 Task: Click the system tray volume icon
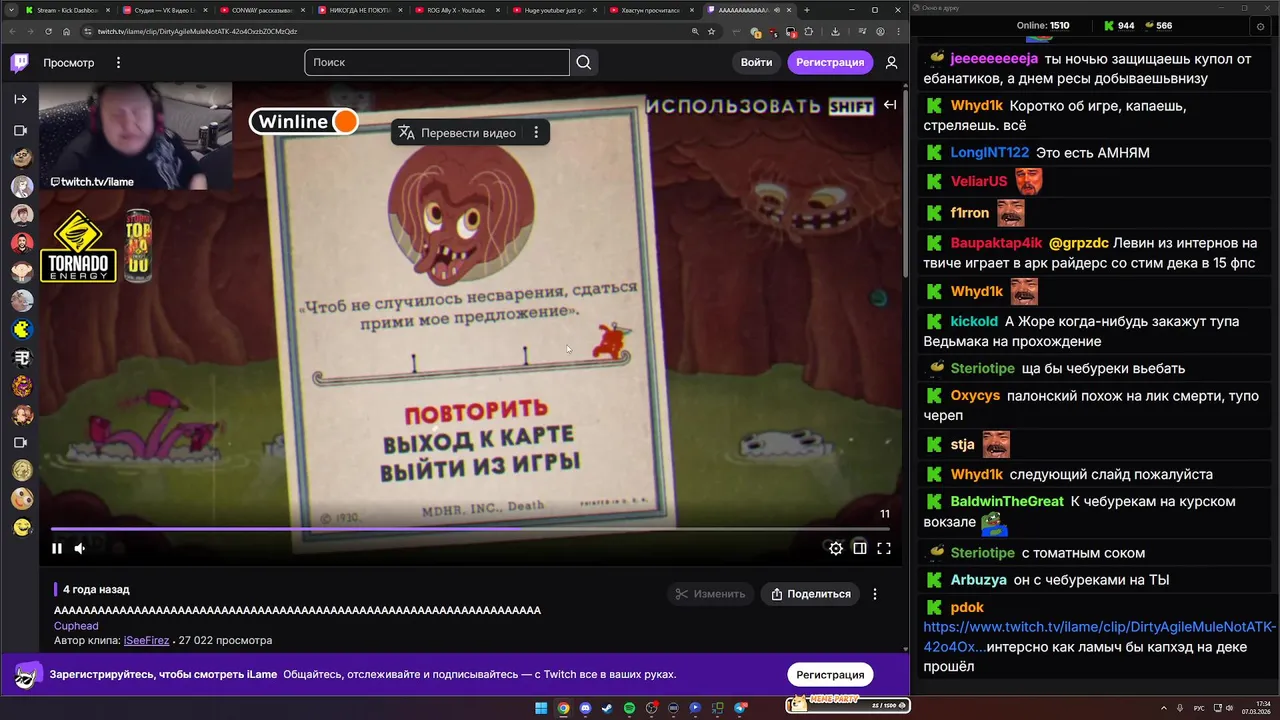(1229, 708)
